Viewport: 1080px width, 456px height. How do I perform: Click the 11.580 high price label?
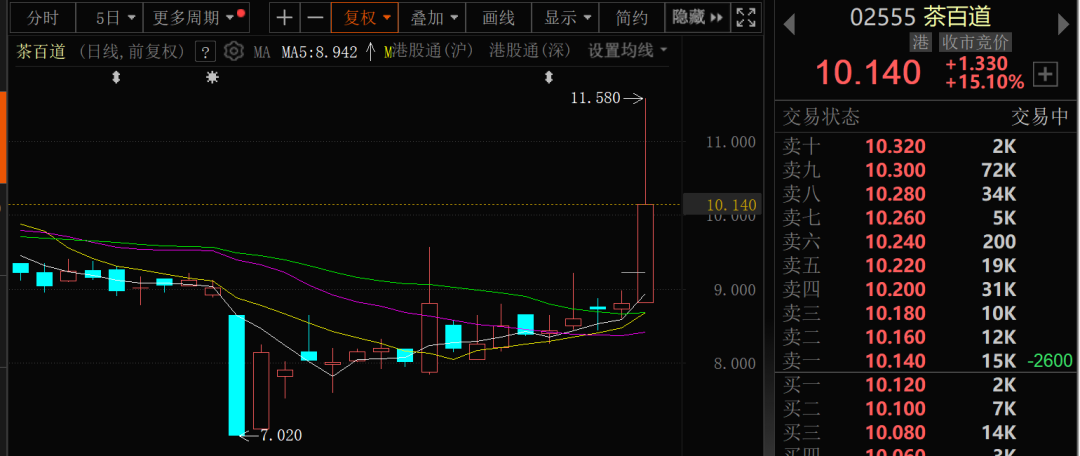click(595, 99)
